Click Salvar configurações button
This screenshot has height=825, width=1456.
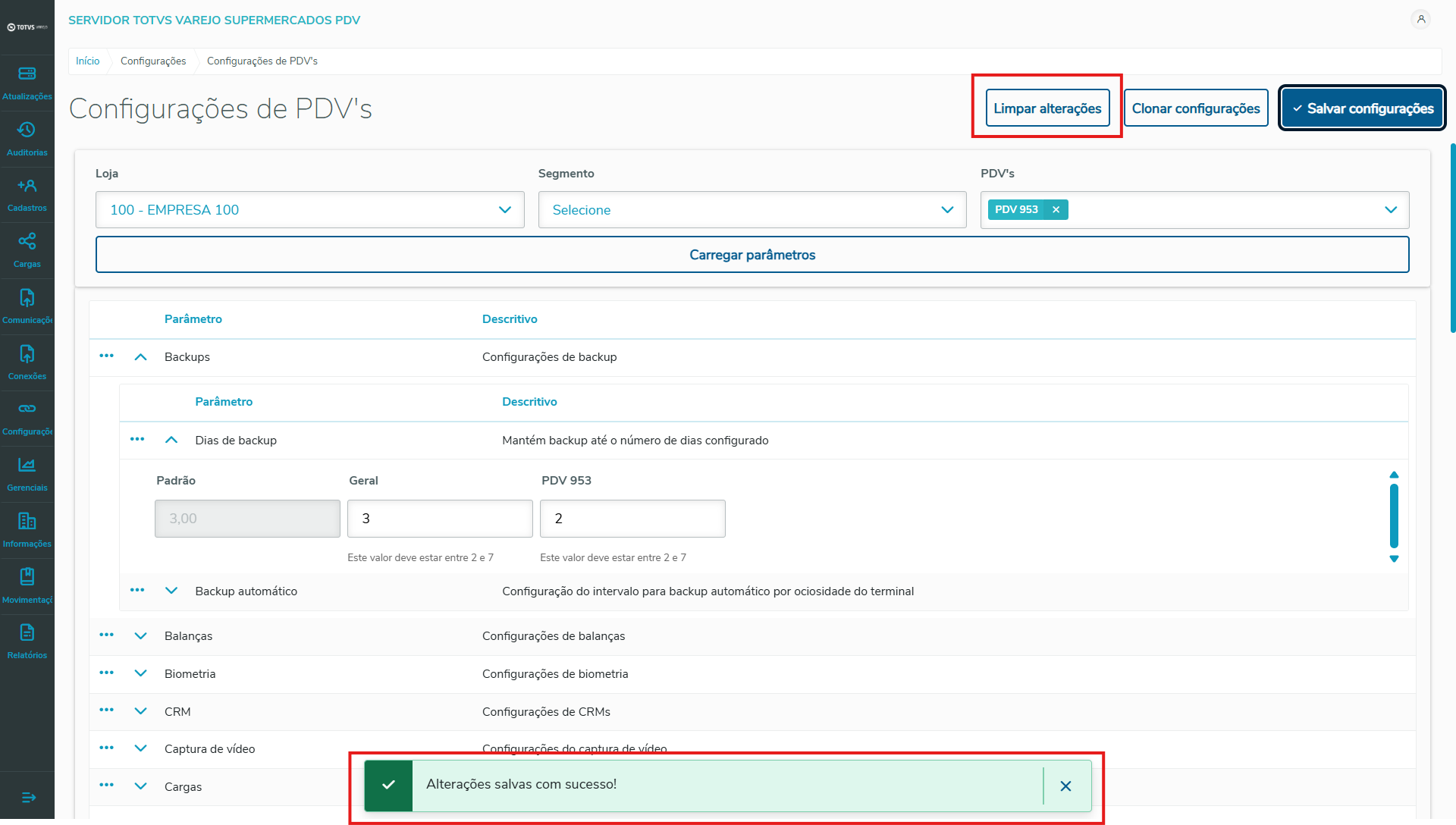[1362, 108]
